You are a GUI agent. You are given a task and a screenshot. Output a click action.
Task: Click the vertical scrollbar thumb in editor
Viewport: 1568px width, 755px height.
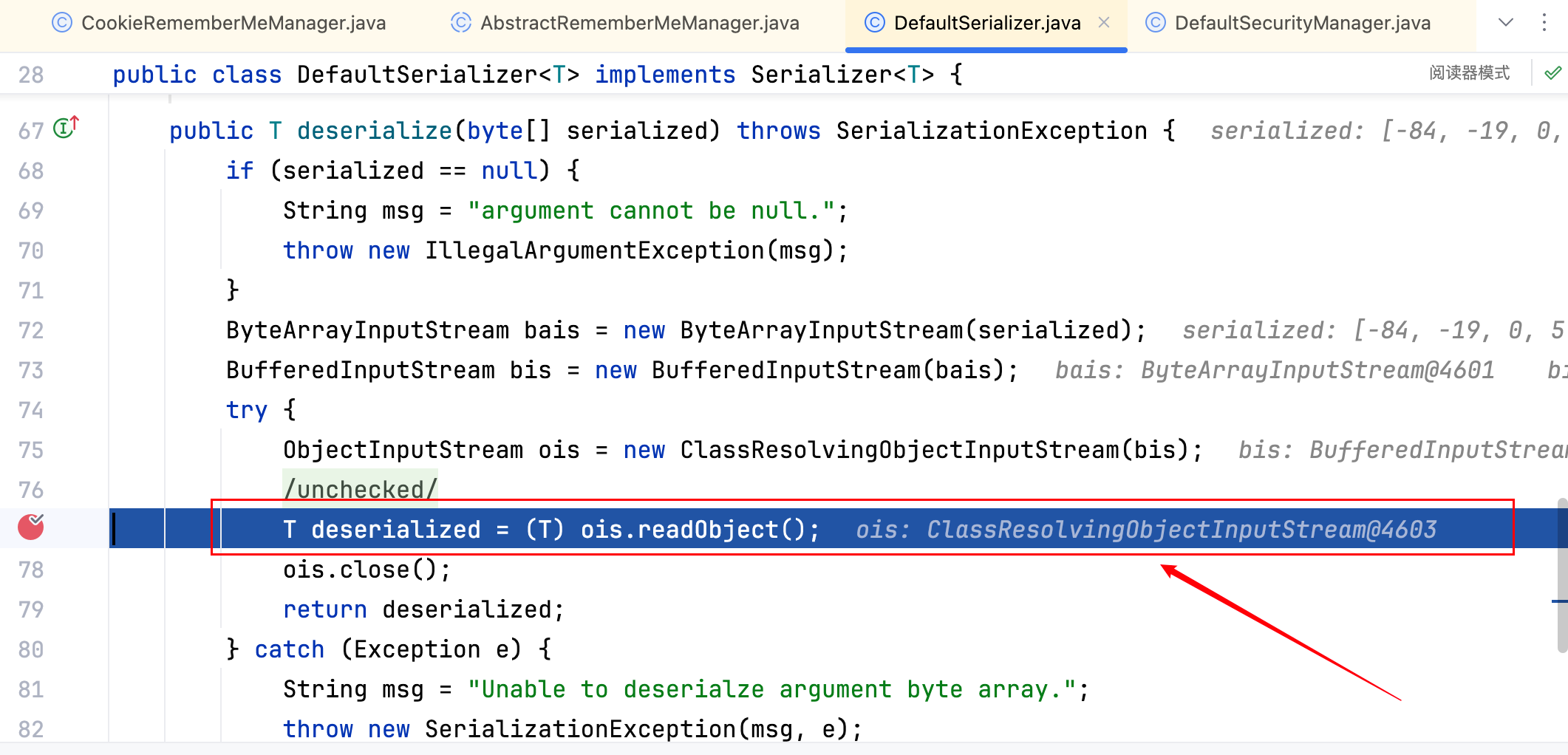coord(1561,576)
